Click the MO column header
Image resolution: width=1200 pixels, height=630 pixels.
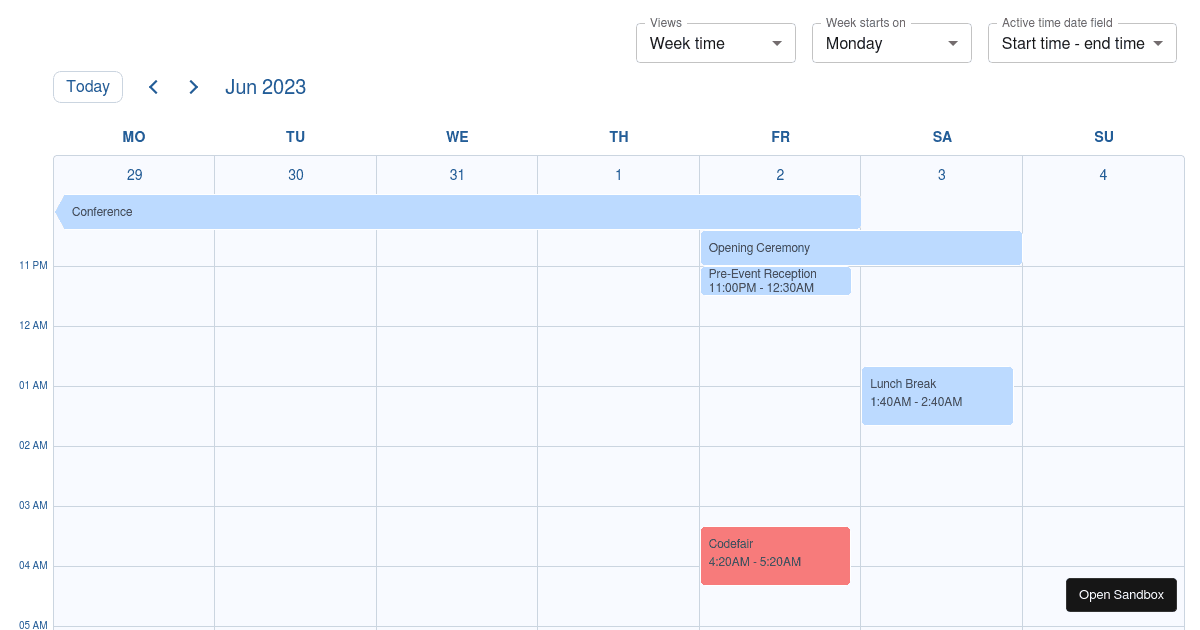click(x=133, y=137)
